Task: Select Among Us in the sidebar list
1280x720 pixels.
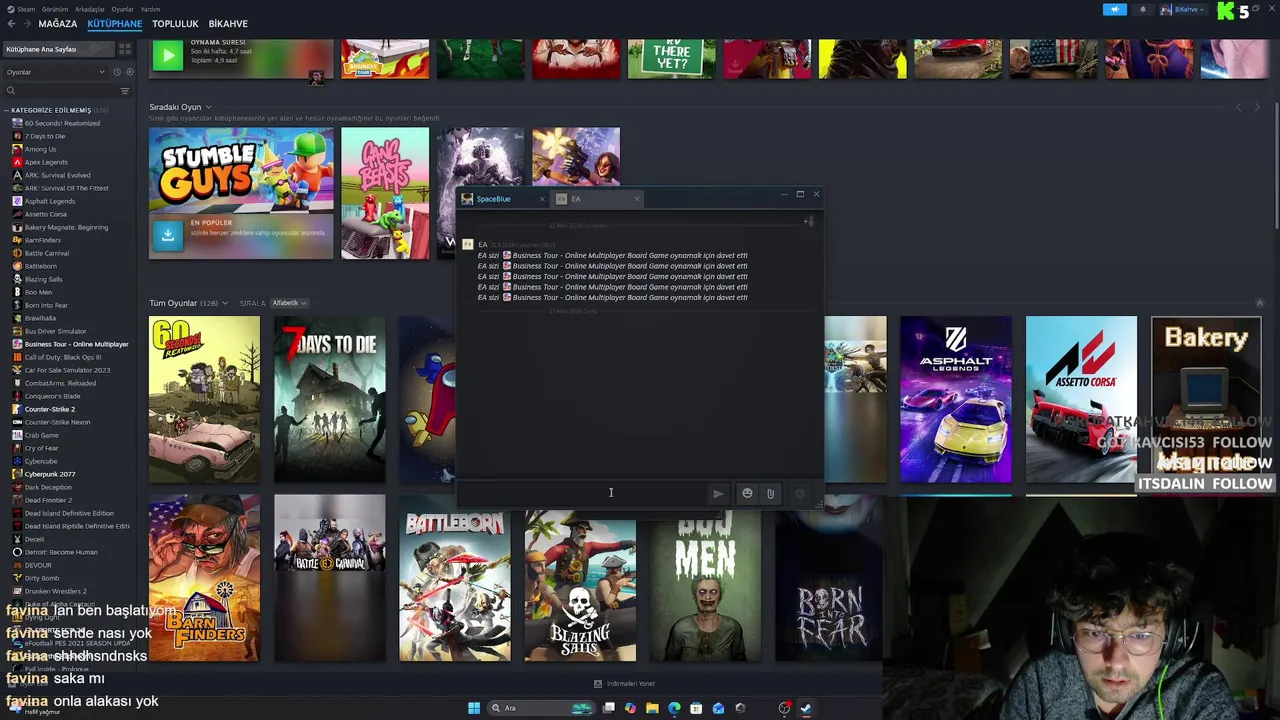Action: (x=40, y=149)
